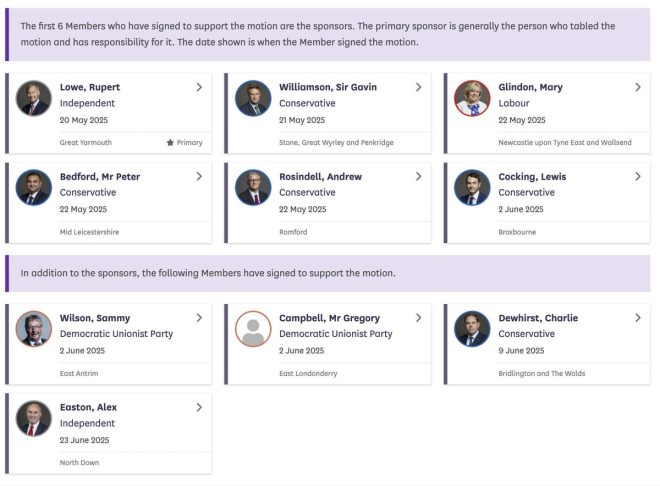This screenshot has height=486, width=660.
Task: Click Mr Gregory Campbell's placeholder avatar icon
Action: click(253, 329)
